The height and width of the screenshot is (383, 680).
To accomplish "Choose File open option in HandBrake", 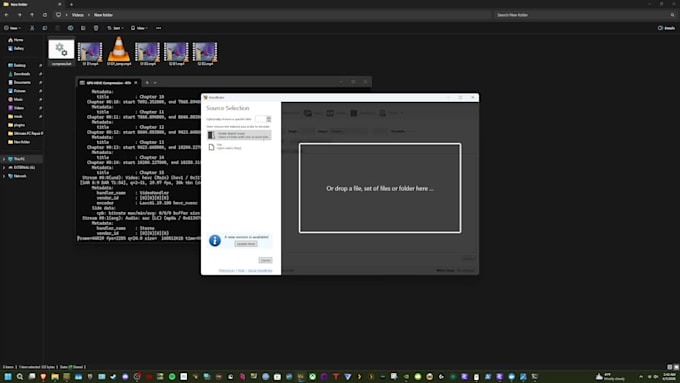I will coord(239,147).
